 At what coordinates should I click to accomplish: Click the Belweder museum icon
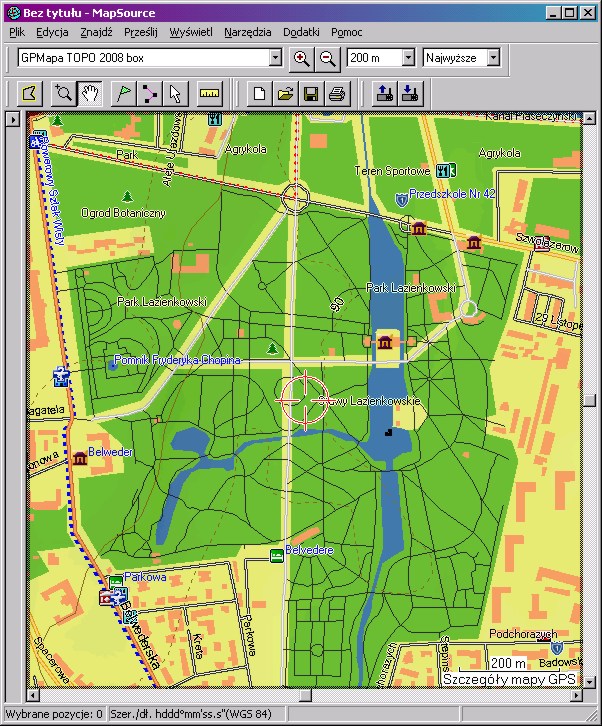click(x=80, y=458)
